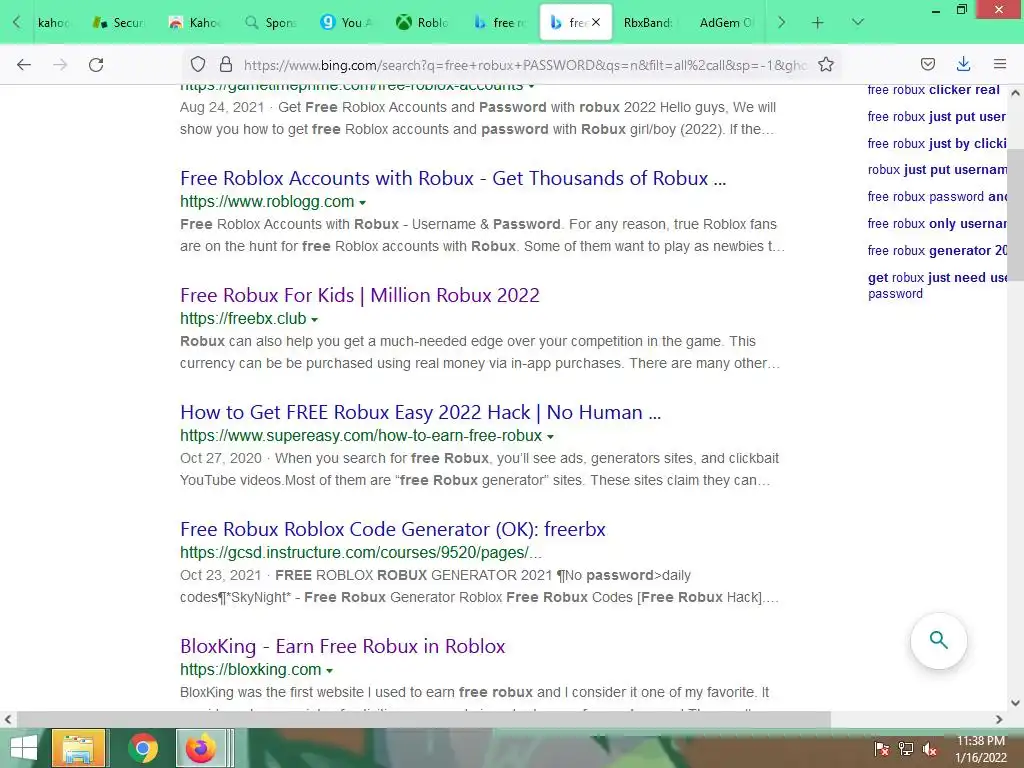This screenshot has height=768, width=1024.
Task: Open Free Robux Roblox Code Generator result
Action: point(392,529)
